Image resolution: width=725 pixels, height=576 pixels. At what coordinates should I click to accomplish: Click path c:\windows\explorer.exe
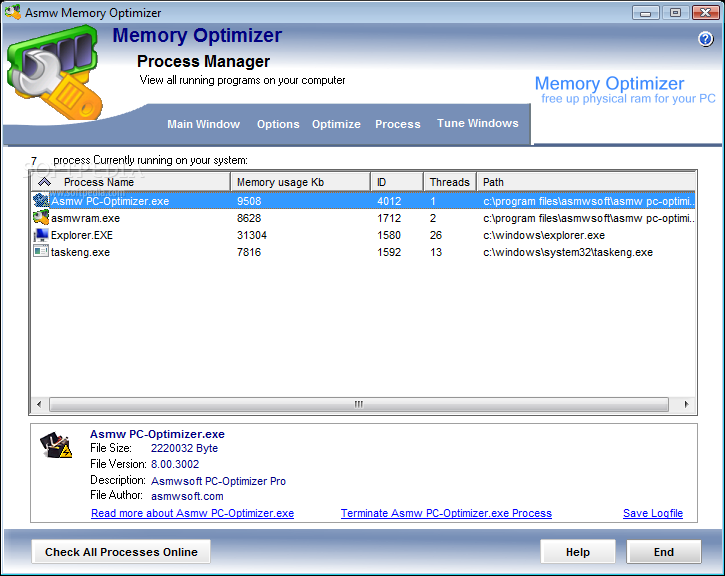(x=544, y=235)
